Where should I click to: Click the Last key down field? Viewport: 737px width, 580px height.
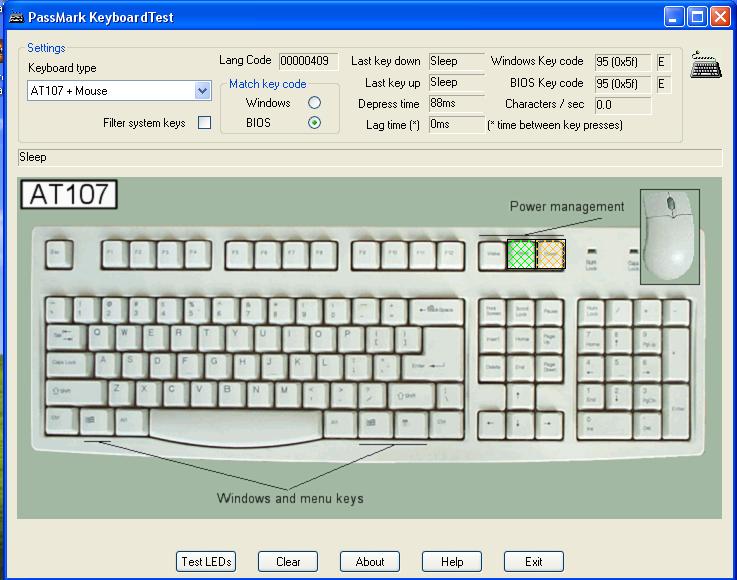pos(456,61)
